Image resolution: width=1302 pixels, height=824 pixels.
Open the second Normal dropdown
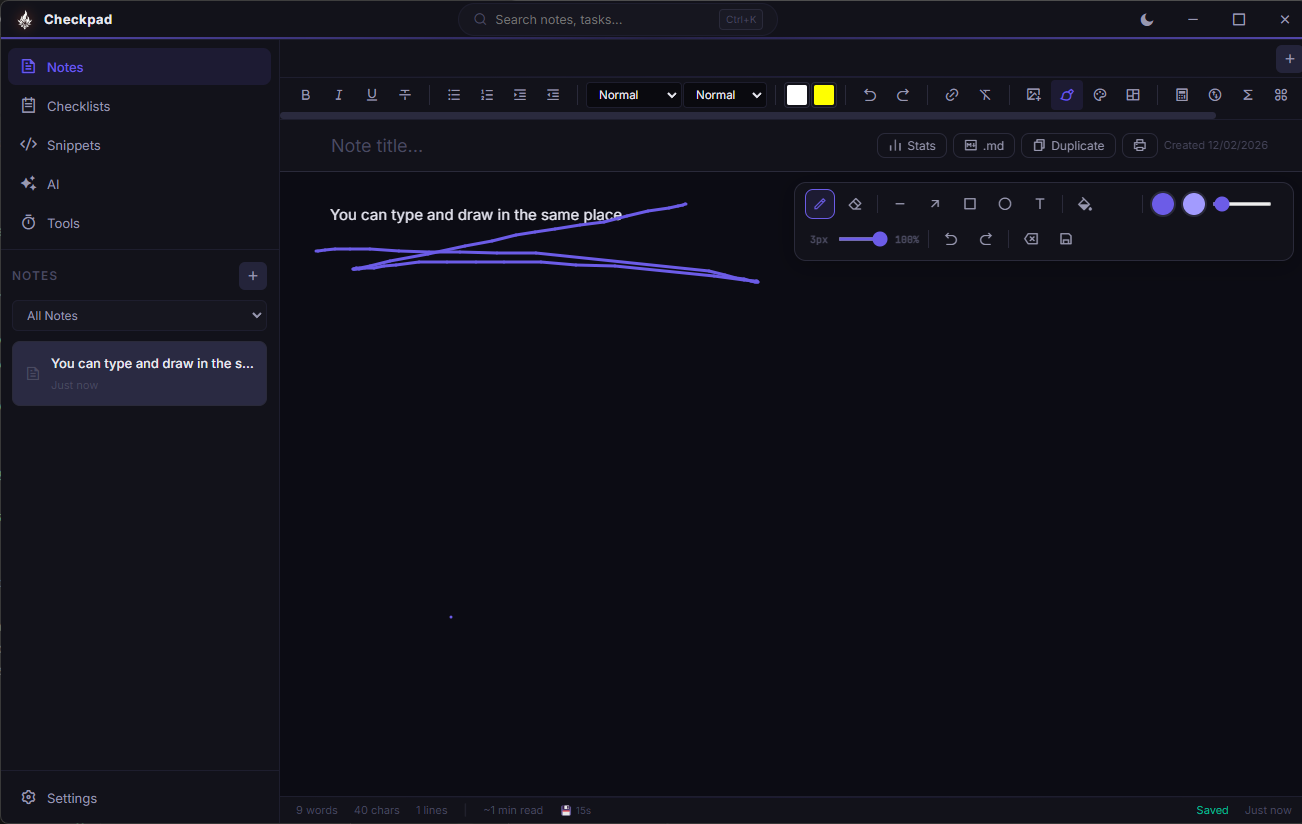(725, 95)
